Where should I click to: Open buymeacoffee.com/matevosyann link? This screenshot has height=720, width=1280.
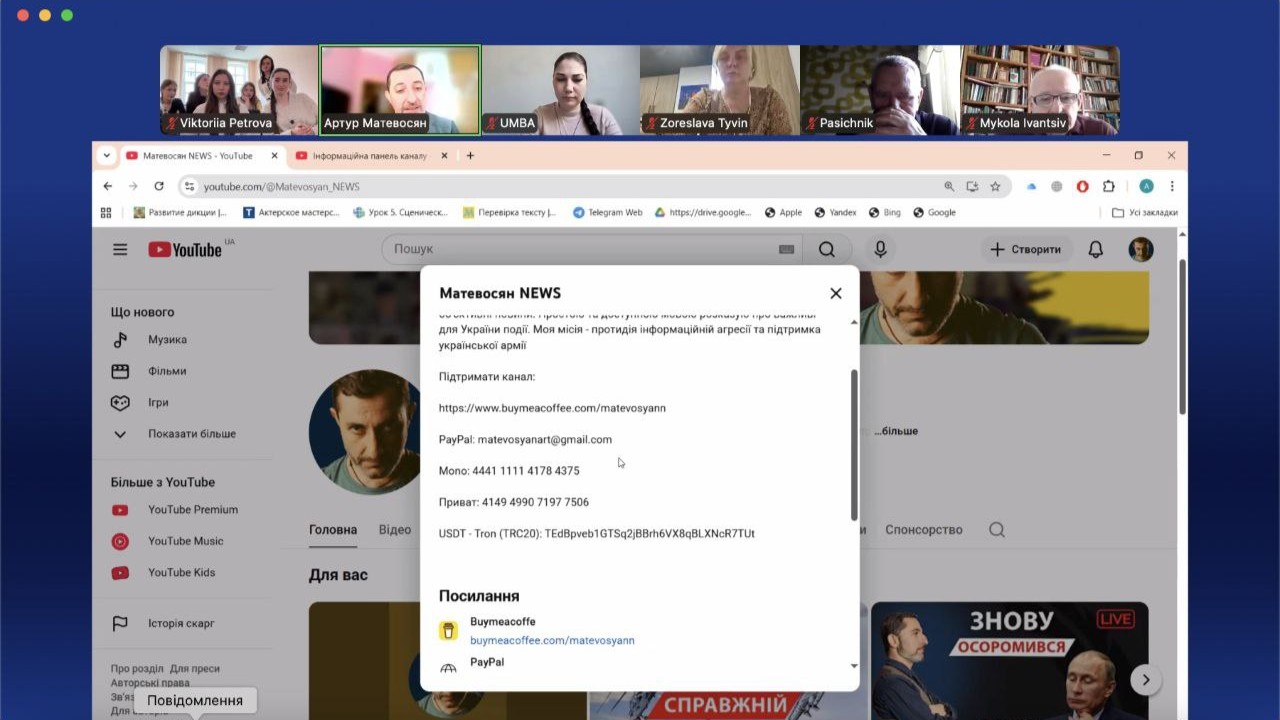(x=552, y=640)
